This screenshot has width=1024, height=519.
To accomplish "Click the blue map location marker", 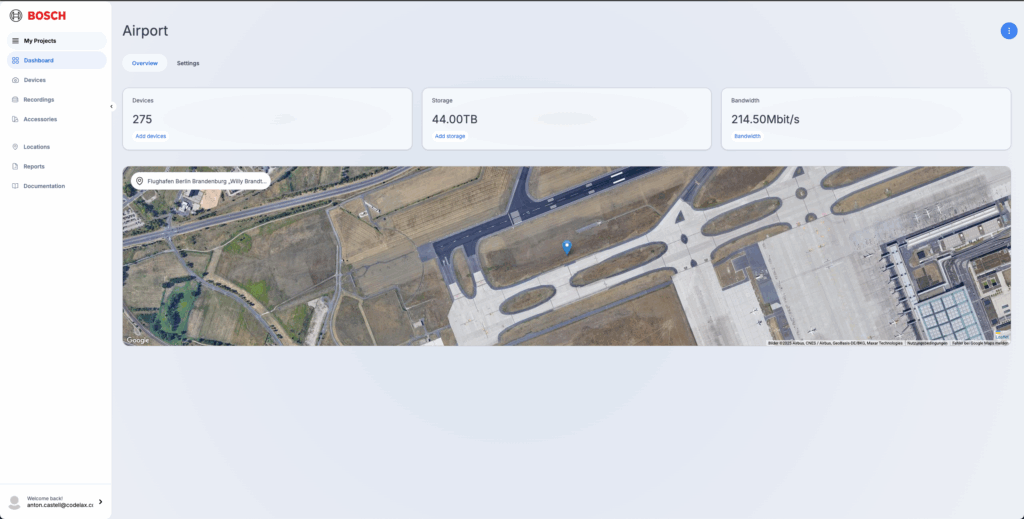I will (x=567, y=247).
